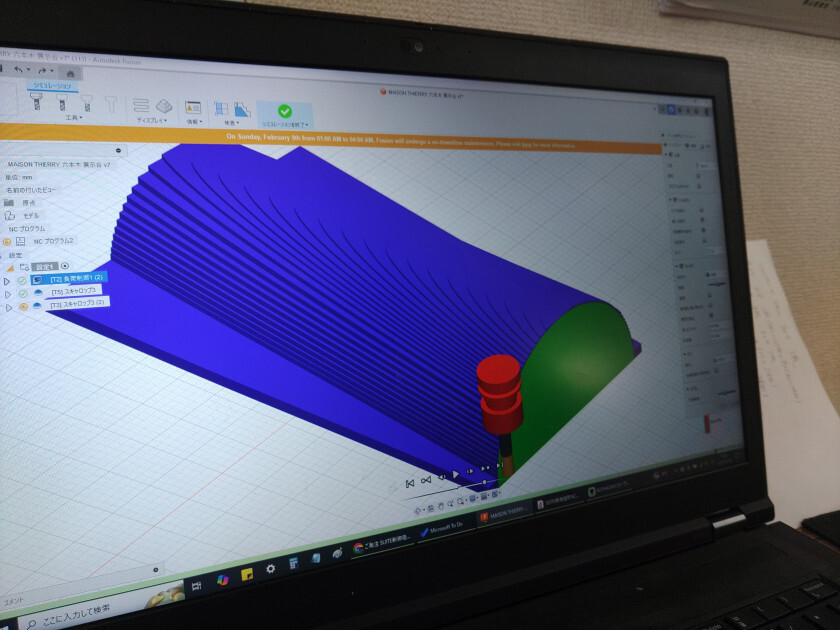Select the シミュレーション ribbon tab
Screen dimensions: 840x630
[x=48, y=86]
